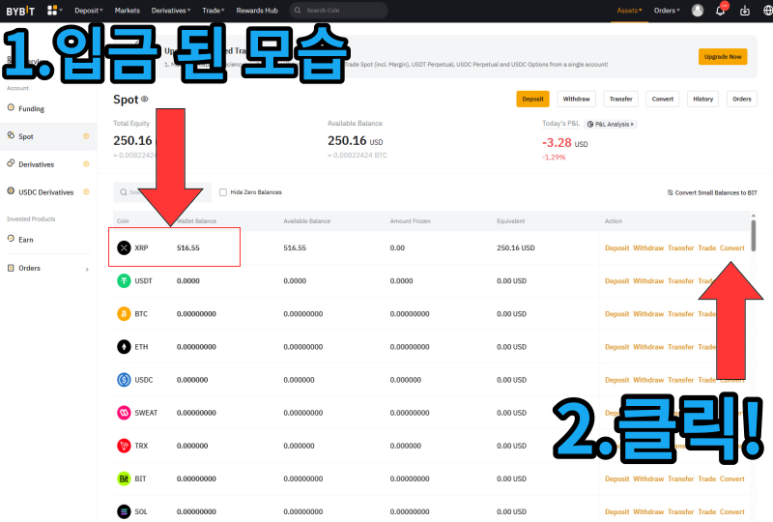773x522 pixels.
Task: Click Trade in the XRP row
Action: click(x=706, y=248)
